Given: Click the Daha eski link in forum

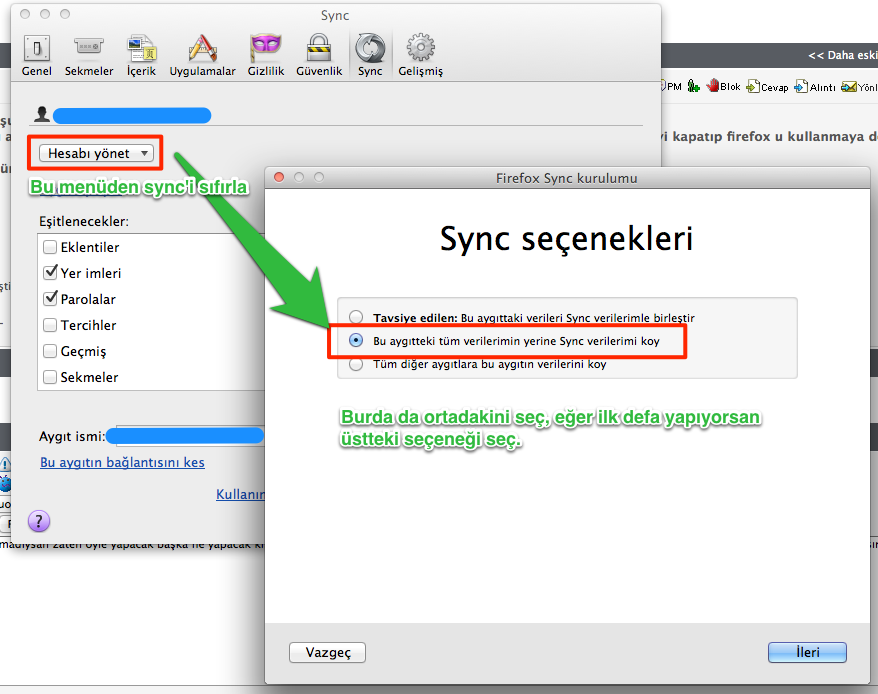Looking at the screenshot, I should tap(842, 55).
